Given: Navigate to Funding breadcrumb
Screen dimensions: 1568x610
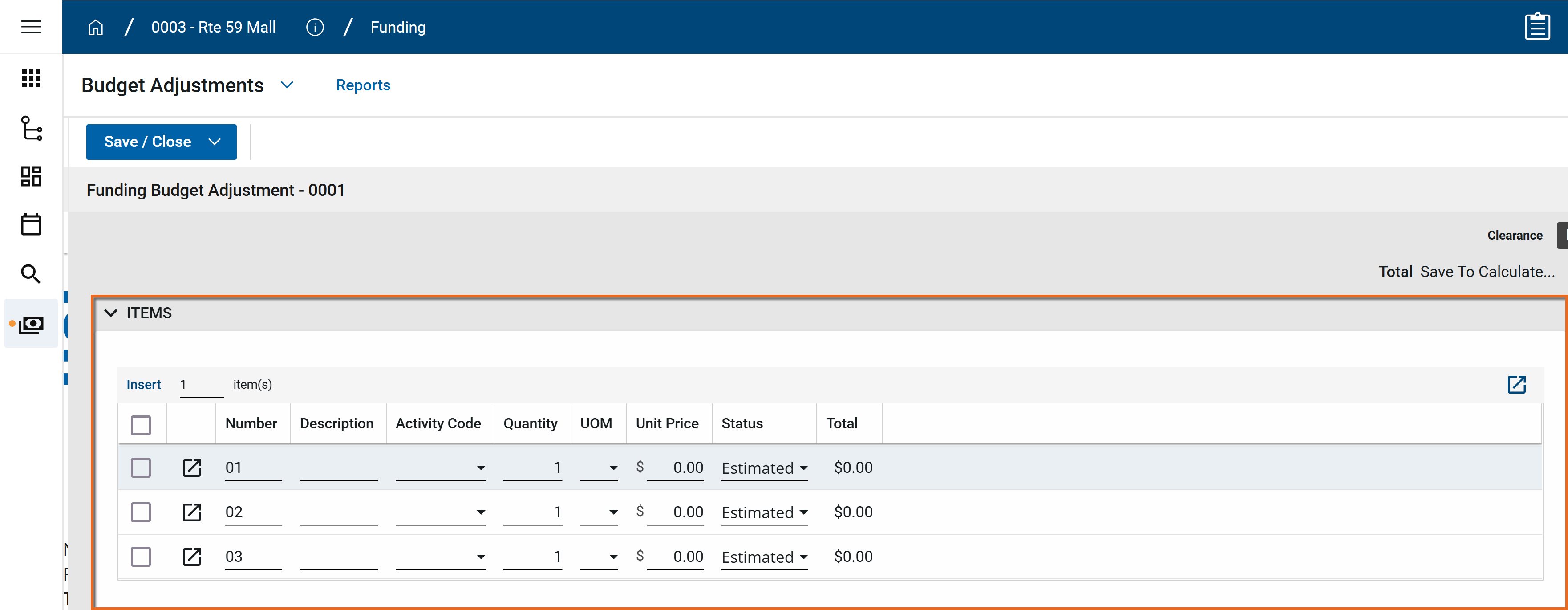Looking at the screenshot, I should [x=398, y=28].
